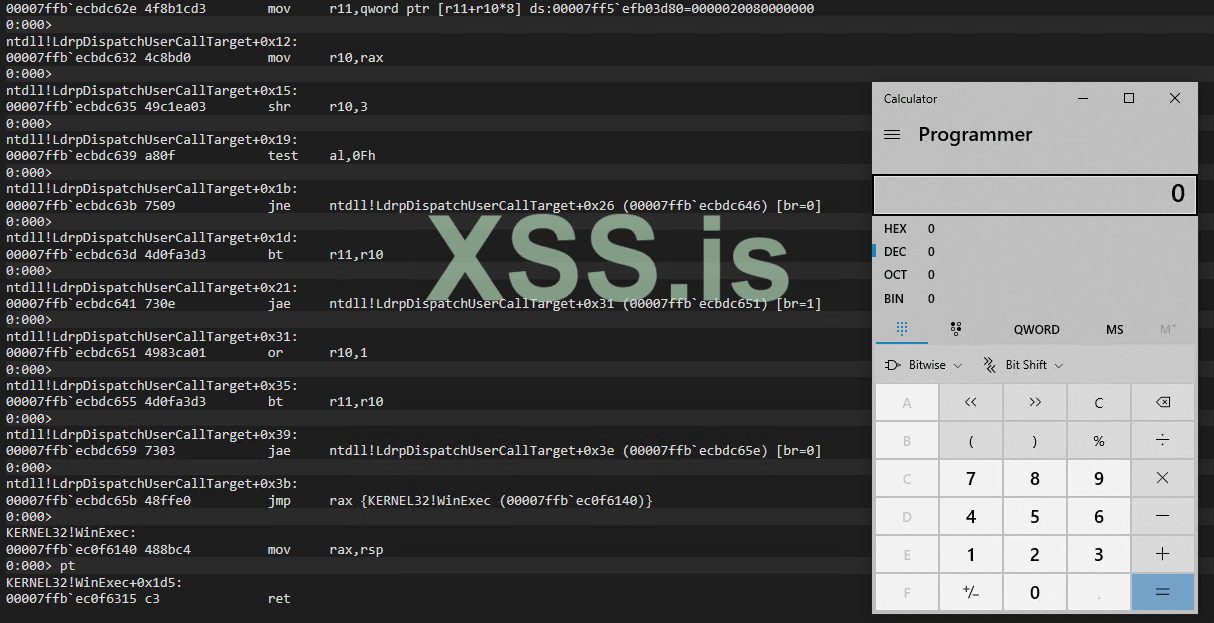Switch to the bit toggling keypad icon
This screenshot has height=623, width=1214.
point(955,329)
